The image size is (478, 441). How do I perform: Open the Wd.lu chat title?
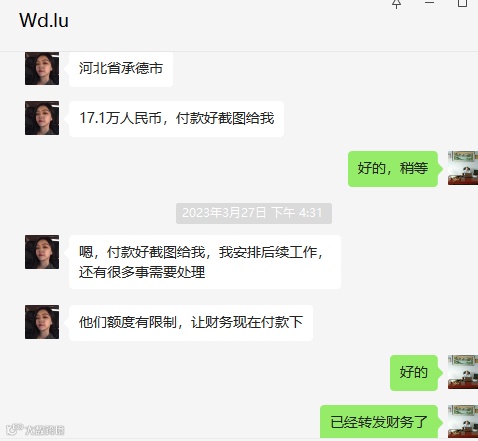tap(44, 20)
